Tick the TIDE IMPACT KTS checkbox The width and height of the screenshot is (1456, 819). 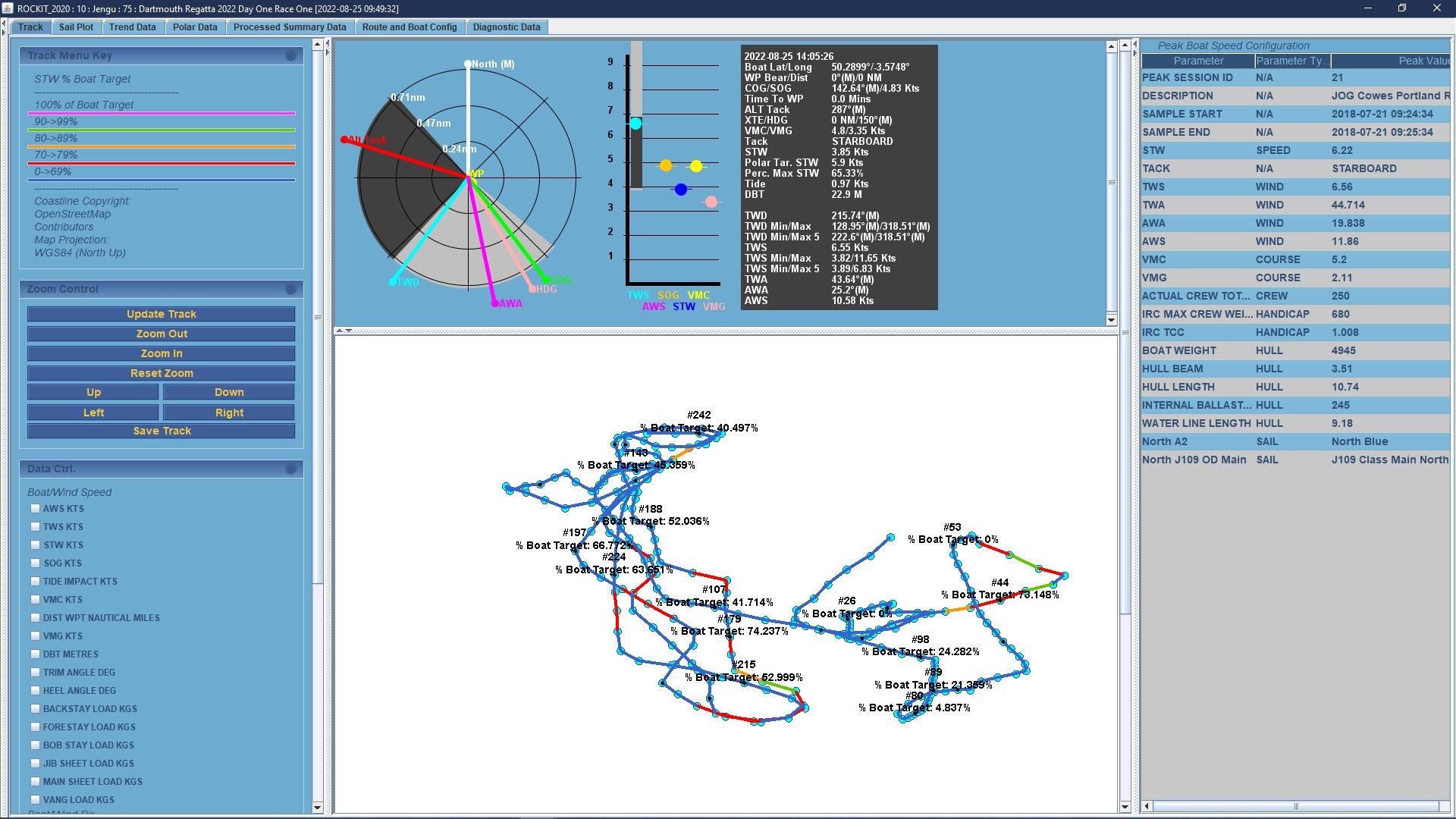click(x=35, y=582)
